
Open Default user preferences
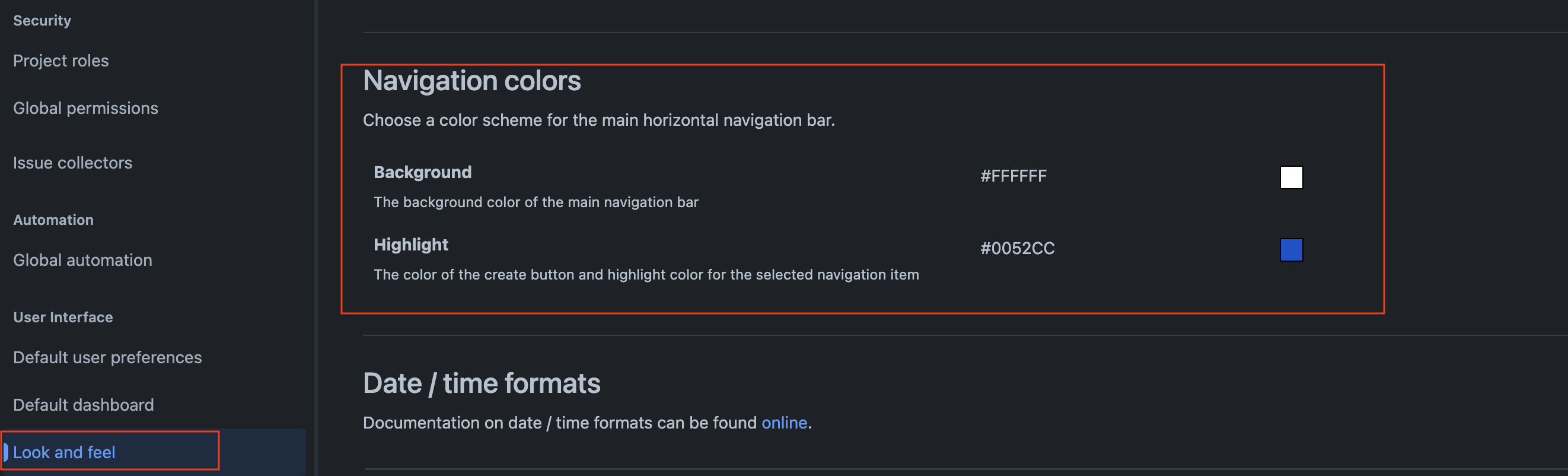point(107,357)
